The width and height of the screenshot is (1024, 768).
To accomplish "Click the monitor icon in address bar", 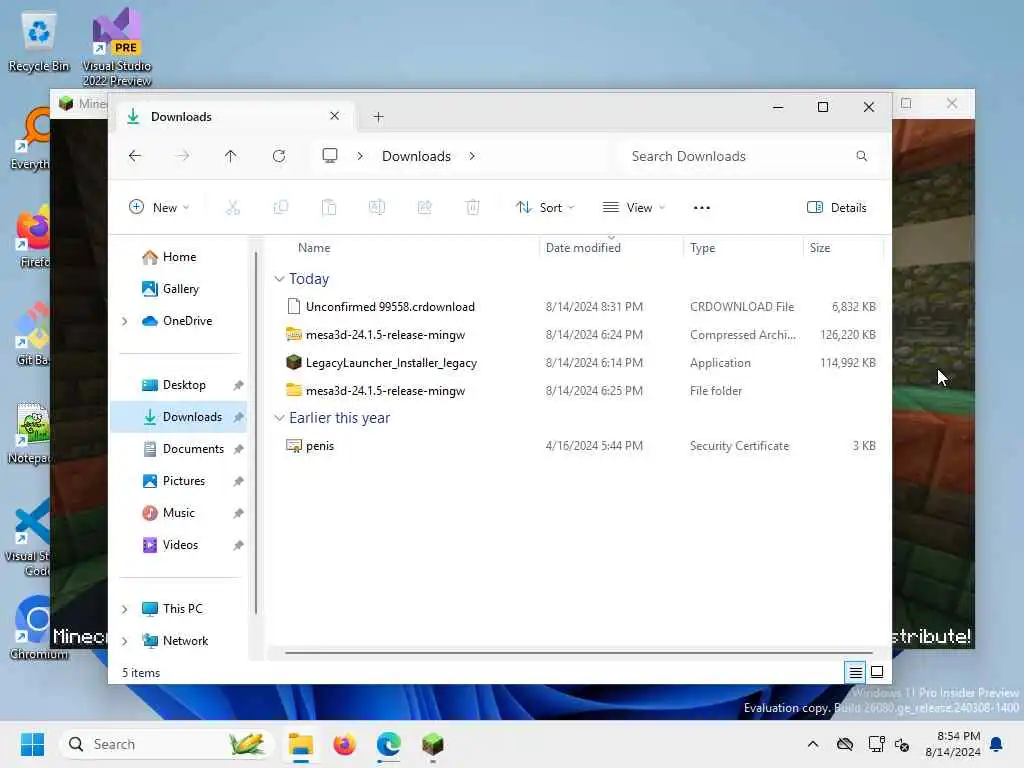I will coord(330,156).
